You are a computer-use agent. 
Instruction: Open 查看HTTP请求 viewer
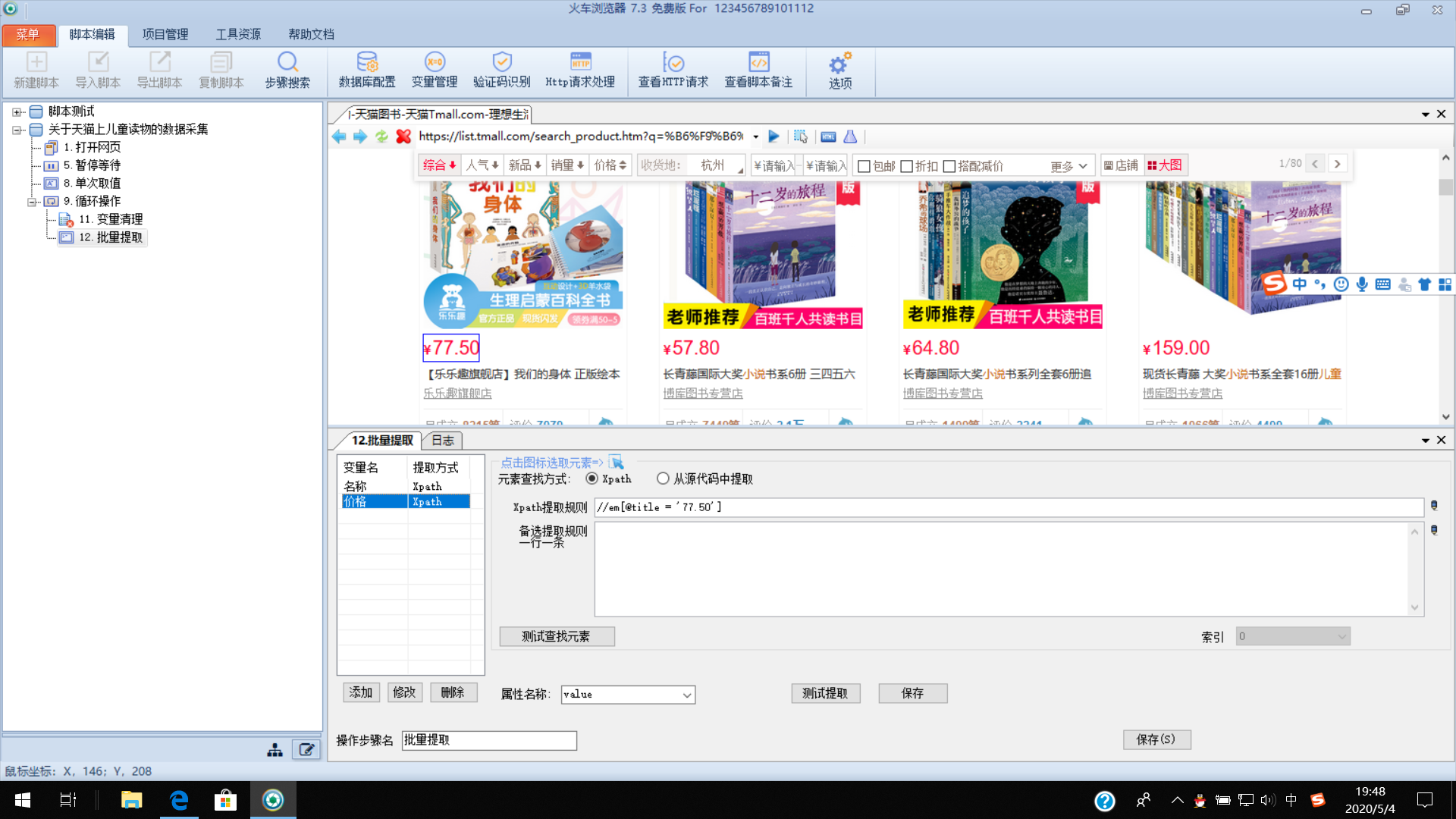[673, 70]
